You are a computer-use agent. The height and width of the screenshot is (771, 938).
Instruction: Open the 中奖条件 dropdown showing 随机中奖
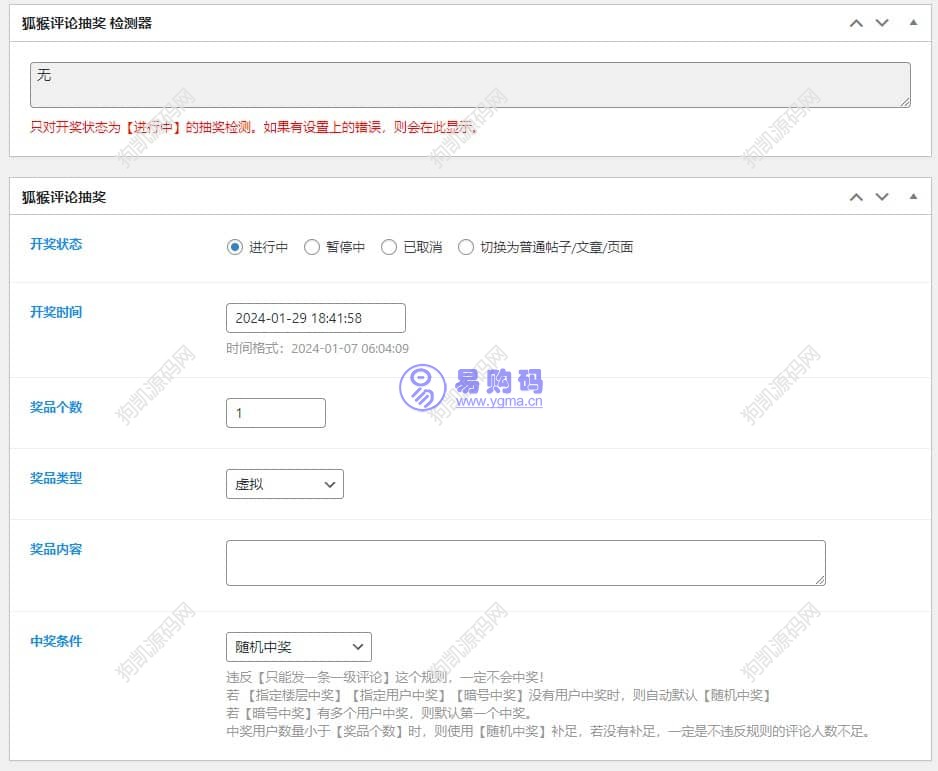coord(299,647)
